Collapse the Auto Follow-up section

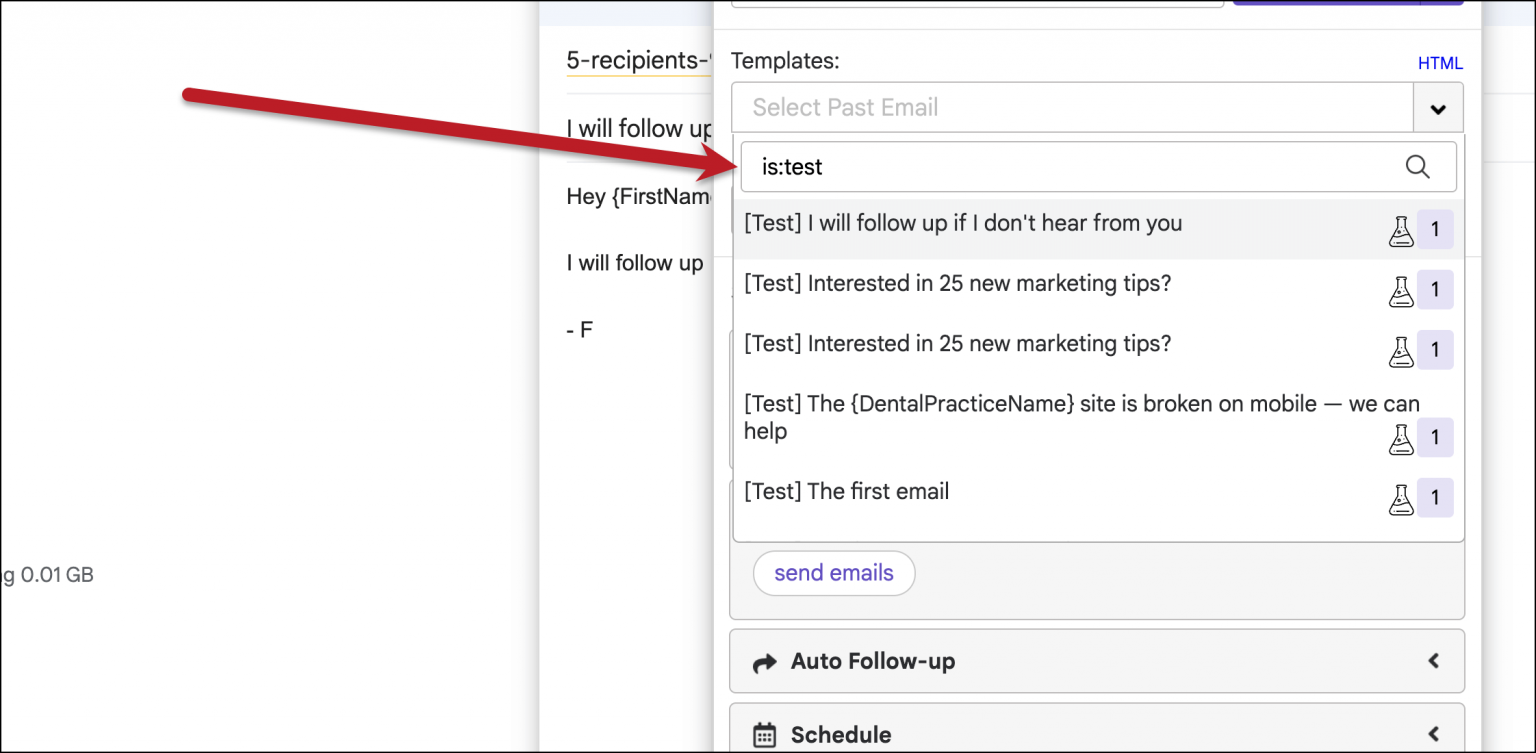(x=1434, y=661)
